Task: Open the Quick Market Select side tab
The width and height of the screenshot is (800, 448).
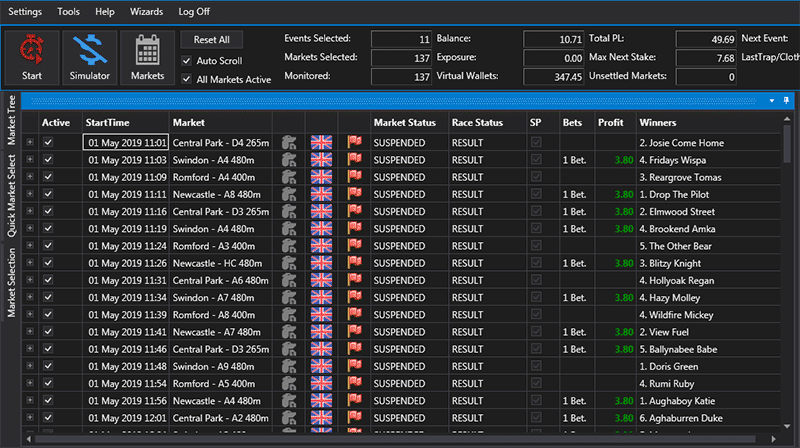Action: tap(11, 196)
